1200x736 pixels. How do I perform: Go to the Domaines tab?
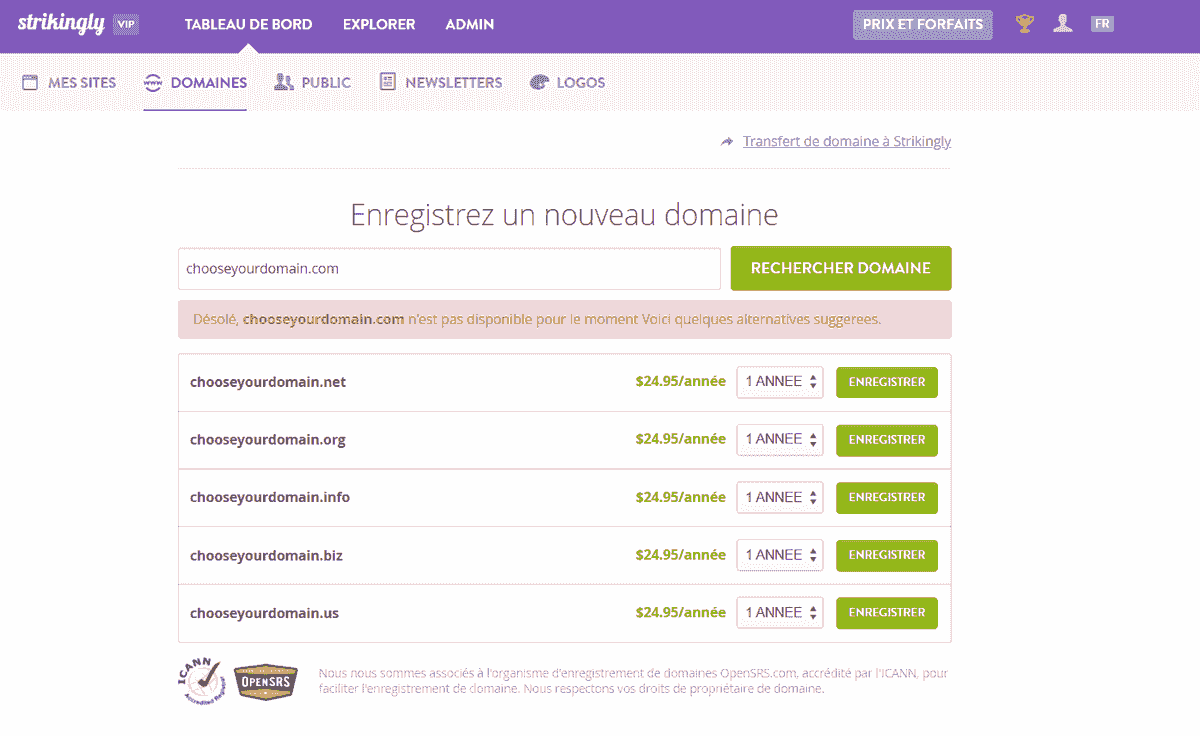tap(195, 82)
